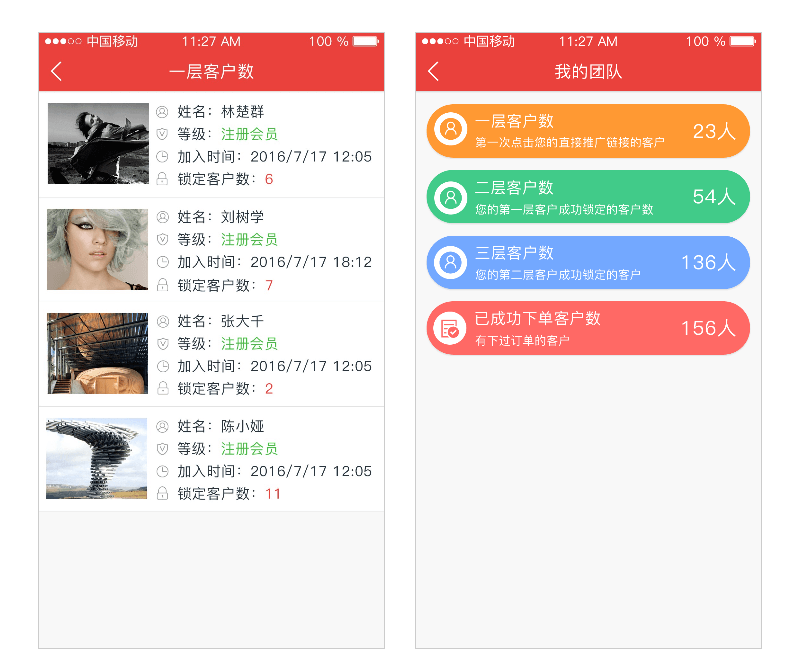
Task: Click shield icon in 陈小娅's 等级 row
Action: click(x=162, y=449)
